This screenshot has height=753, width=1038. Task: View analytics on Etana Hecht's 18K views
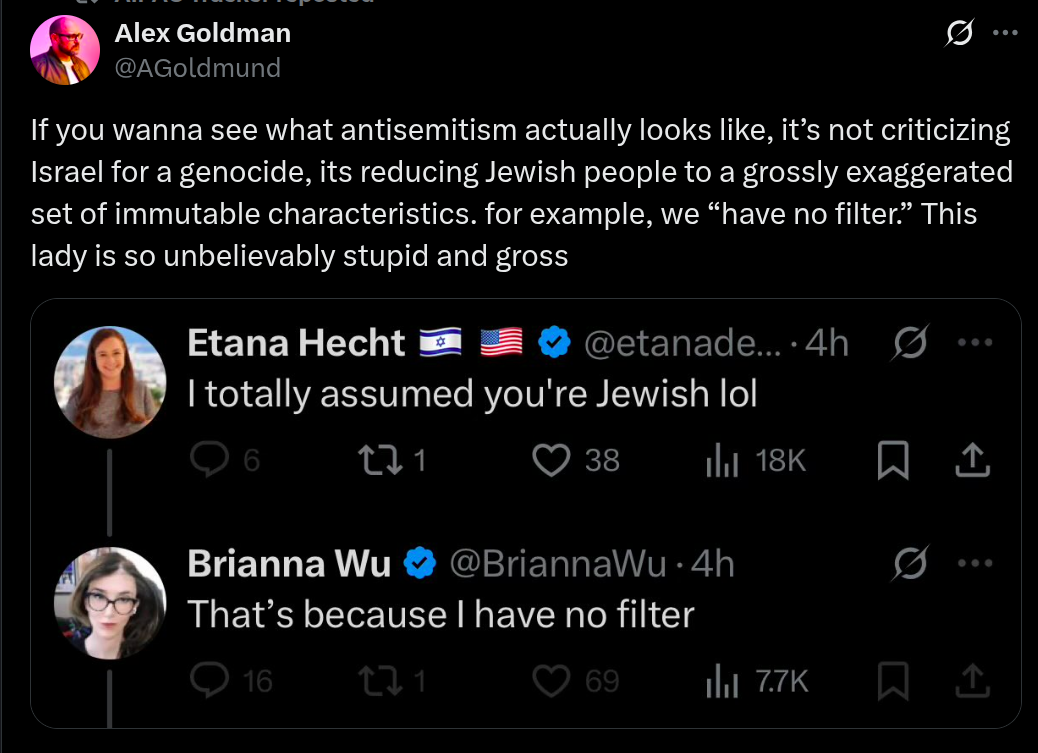[x=721, y=460]
